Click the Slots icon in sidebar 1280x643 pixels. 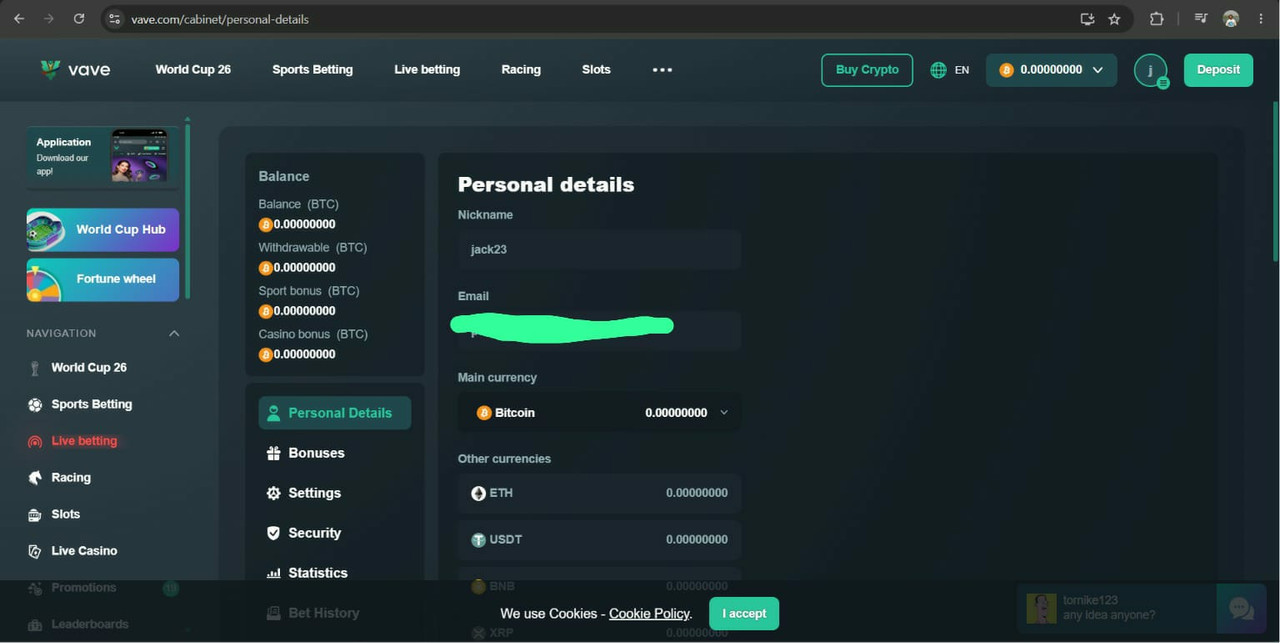(x=35, y=514)
